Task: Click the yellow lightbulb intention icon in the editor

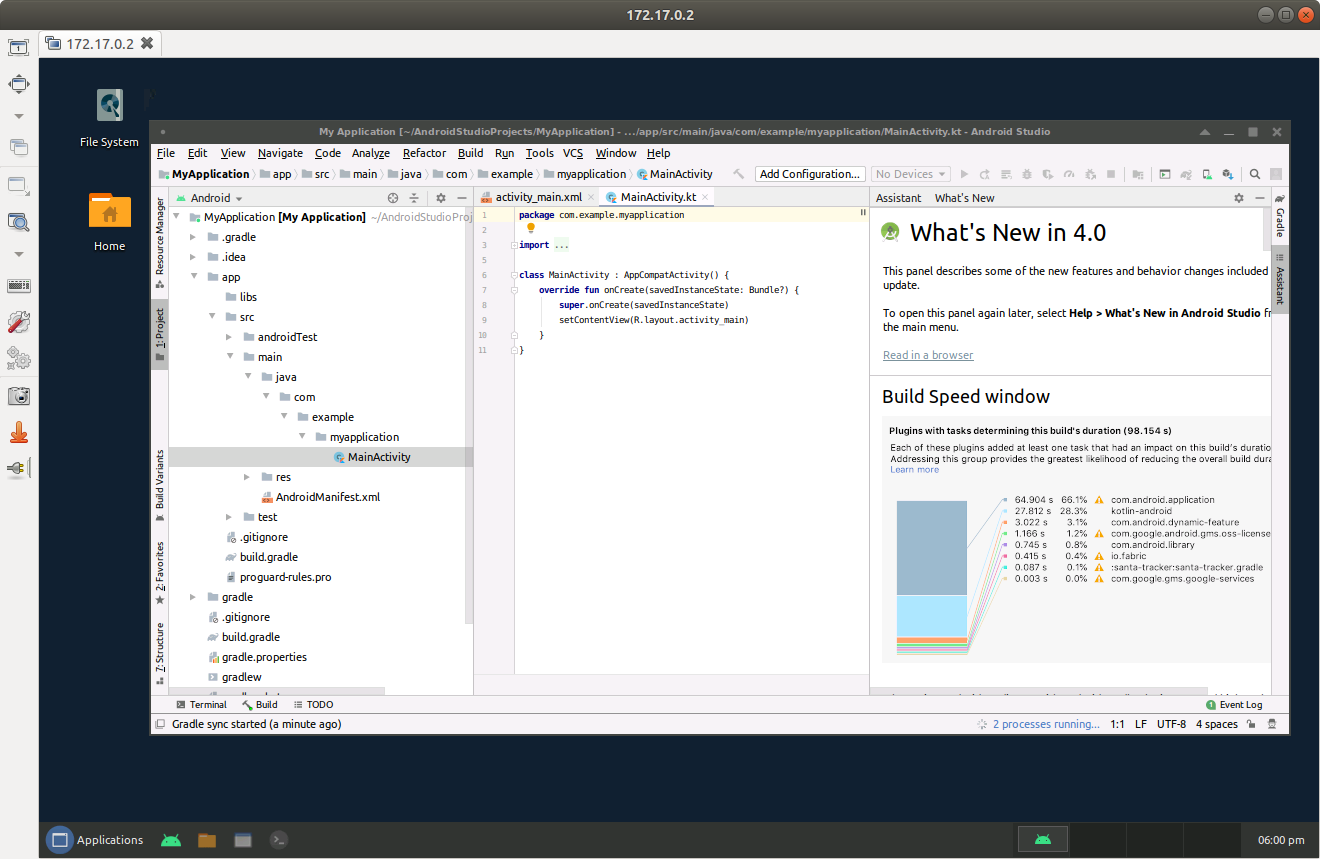Action: tap(531, 228)
